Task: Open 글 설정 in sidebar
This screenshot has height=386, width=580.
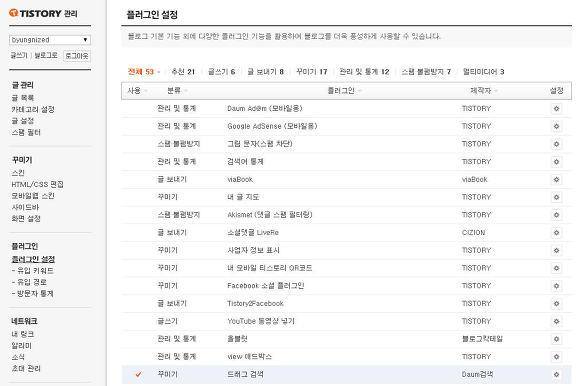Action: tap(23, 121)
